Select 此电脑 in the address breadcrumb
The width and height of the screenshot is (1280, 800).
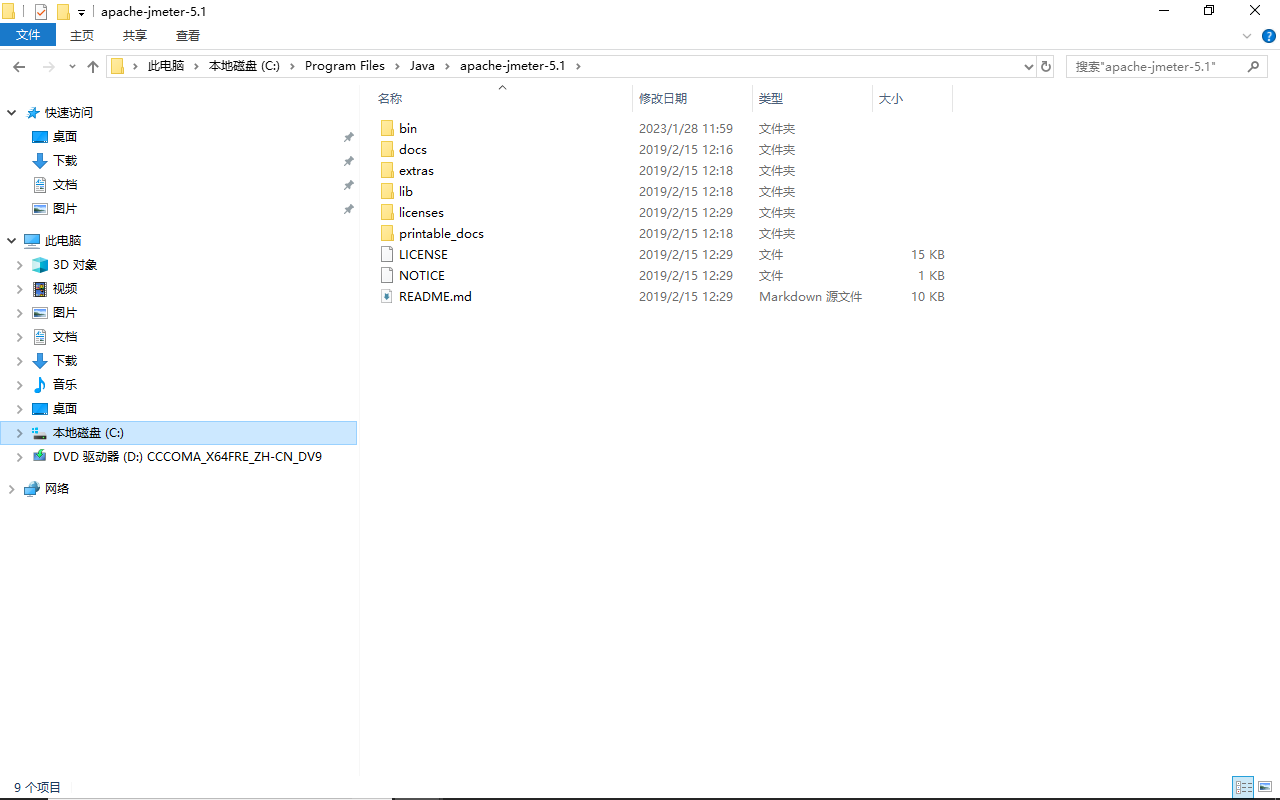pos(166,66)
